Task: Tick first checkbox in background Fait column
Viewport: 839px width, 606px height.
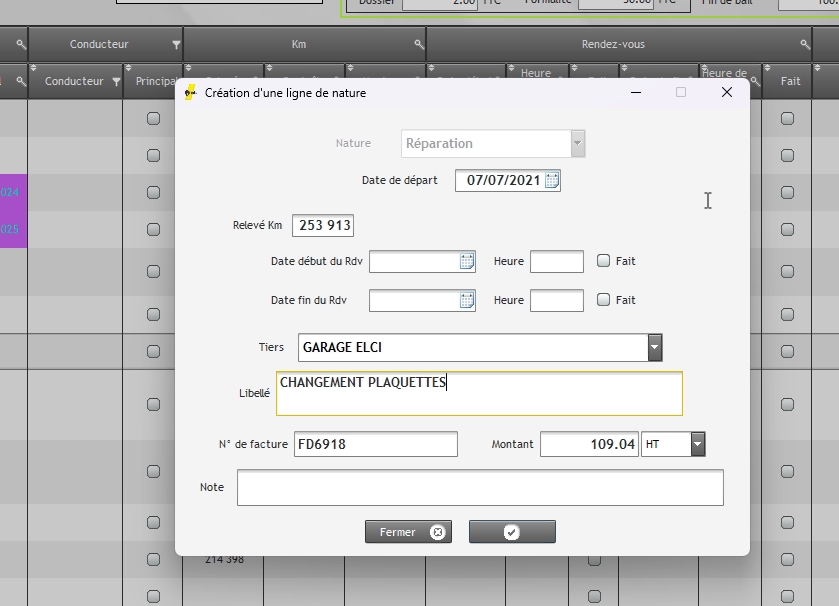Action: coord(787,118)
